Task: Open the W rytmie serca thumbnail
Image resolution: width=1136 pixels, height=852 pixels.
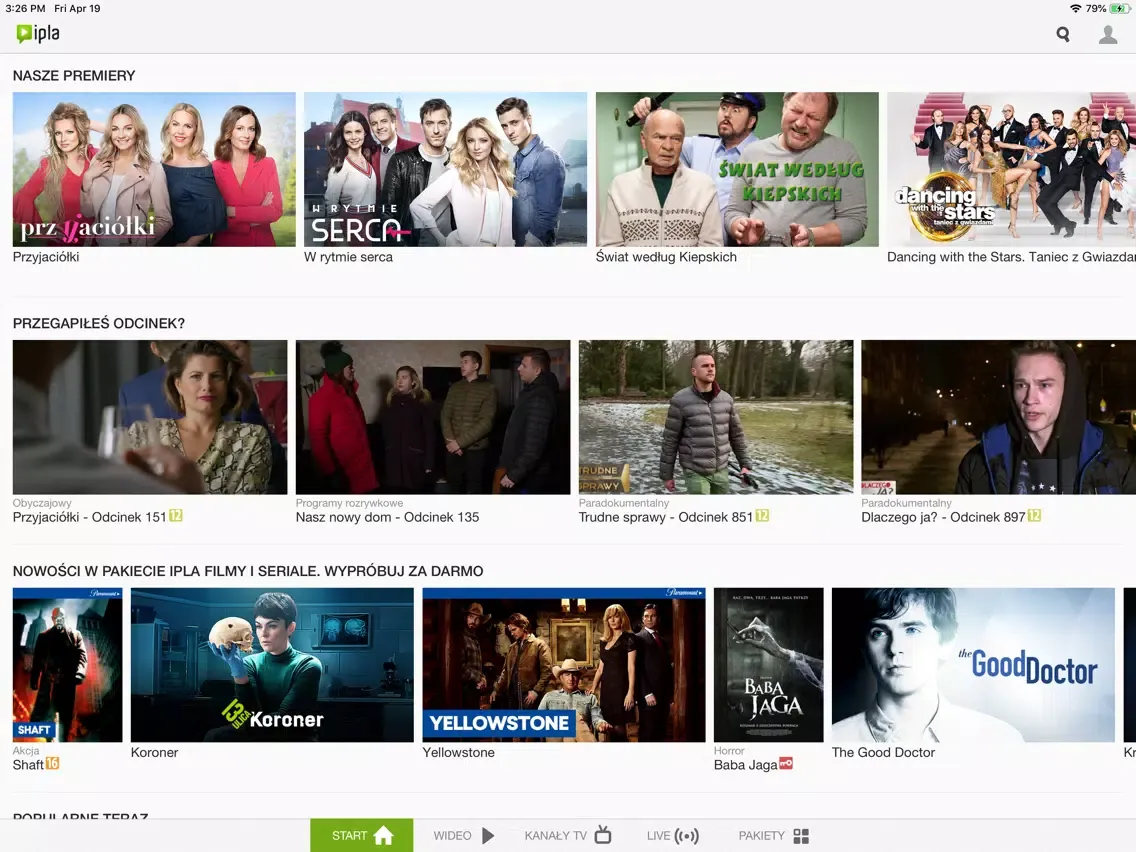Action: [x=446, y=170]
